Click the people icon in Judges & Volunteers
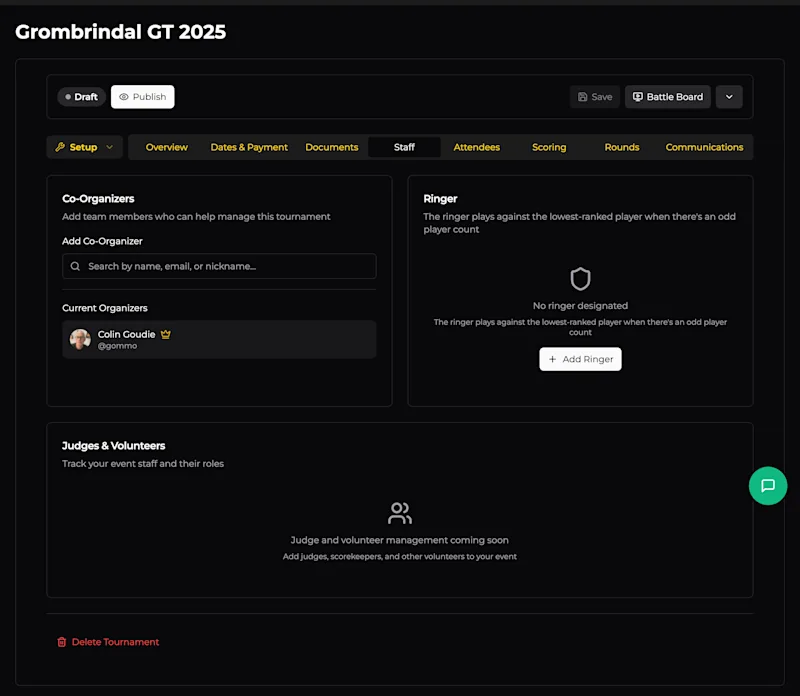 click(x=399, y=513)
